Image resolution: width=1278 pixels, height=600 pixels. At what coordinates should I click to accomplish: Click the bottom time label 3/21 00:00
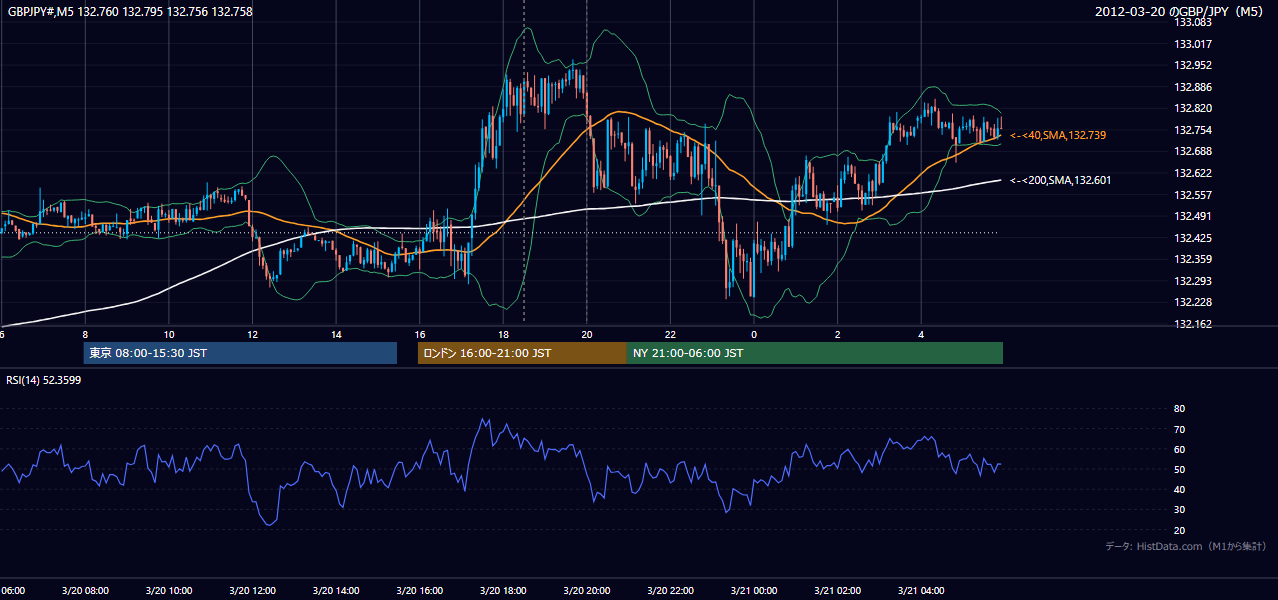pyautogui.click(x=754, y=591)
